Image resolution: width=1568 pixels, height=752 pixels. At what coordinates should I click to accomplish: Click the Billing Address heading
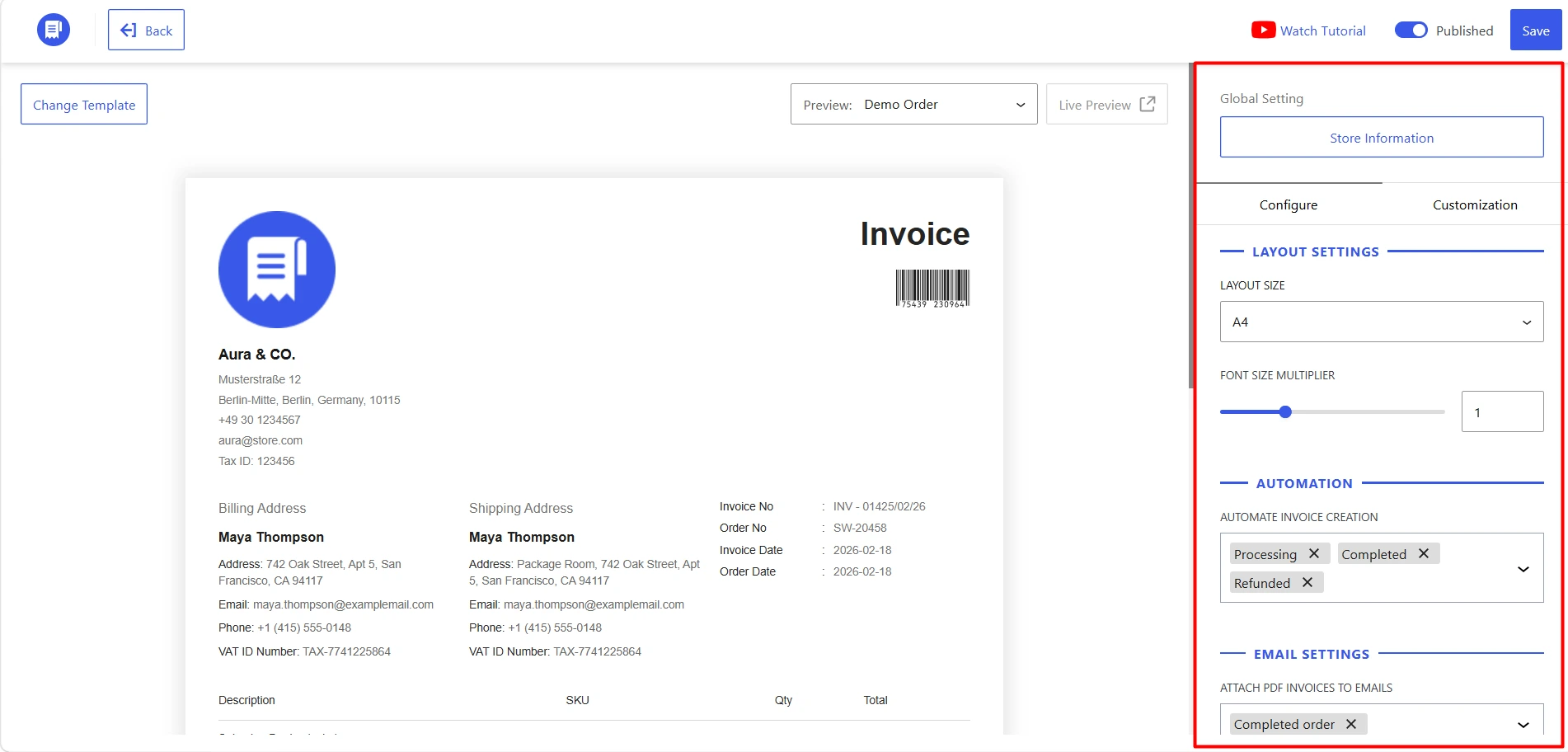[x=262, y=508]
